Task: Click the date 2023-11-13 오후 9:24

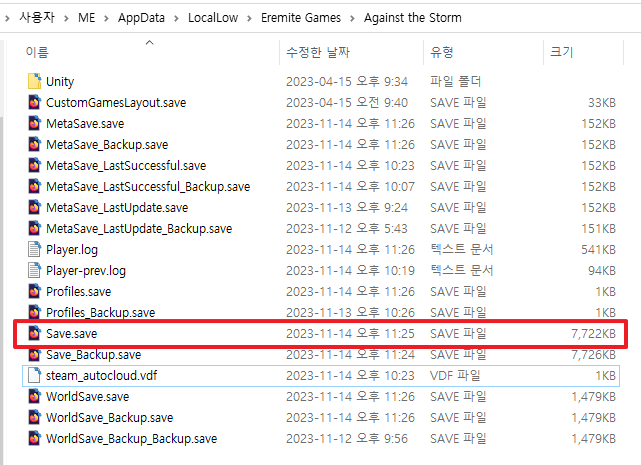Action: click(x=347, y=208)
